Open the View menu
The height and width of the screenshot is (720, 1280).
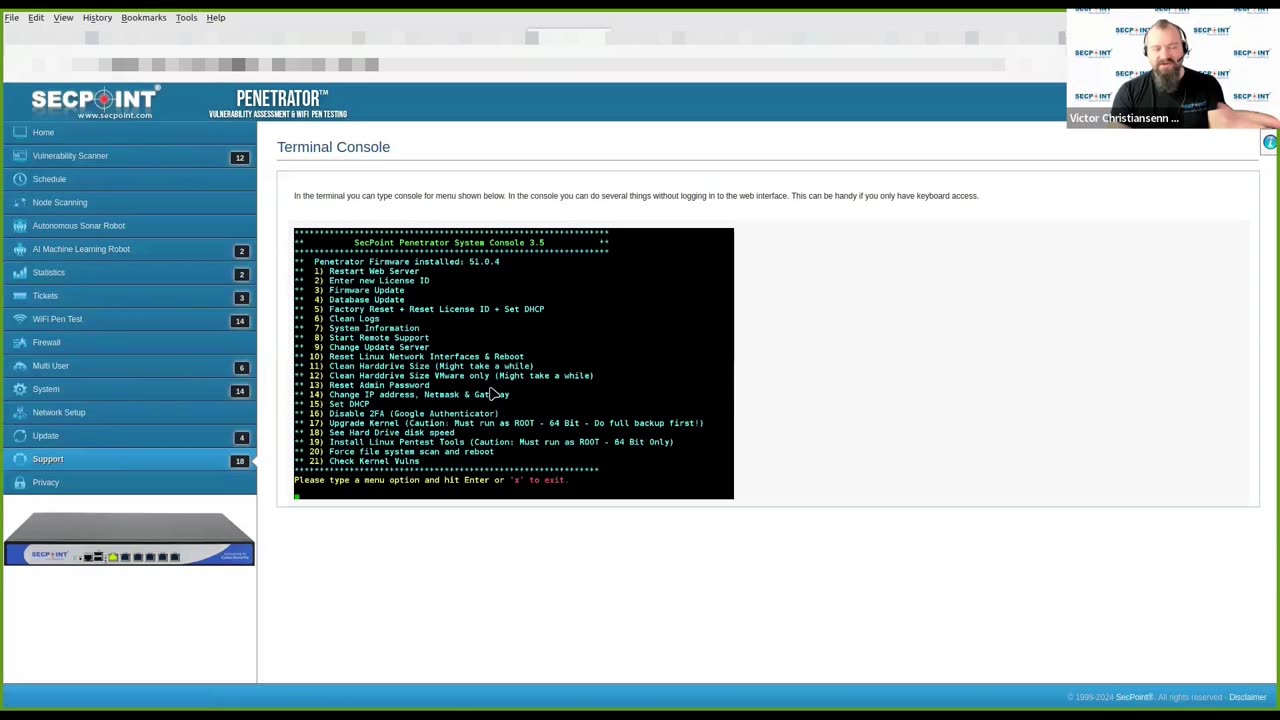pyautogui.click(x=63, y=17)
